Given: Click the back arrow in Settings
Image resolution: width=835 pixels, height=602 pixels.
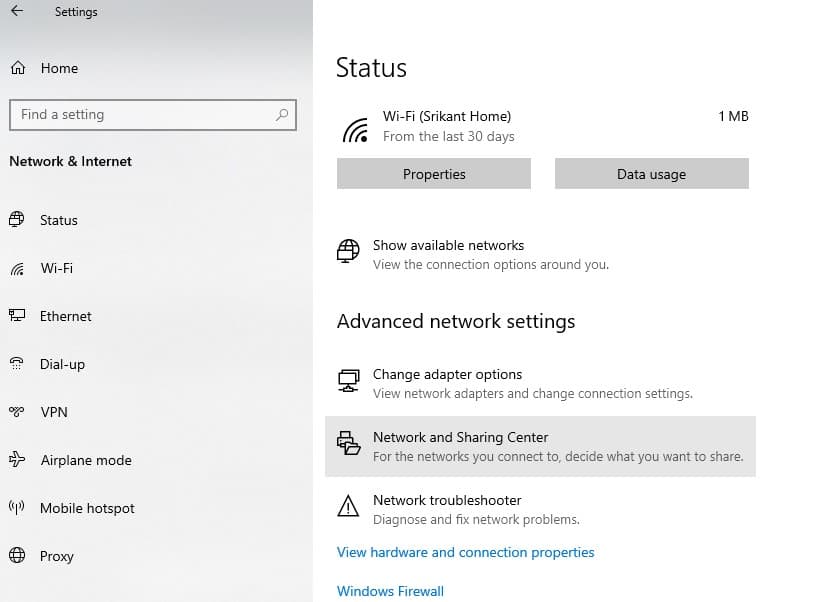Looking at the screenshot, I should (x=17, y=11).
